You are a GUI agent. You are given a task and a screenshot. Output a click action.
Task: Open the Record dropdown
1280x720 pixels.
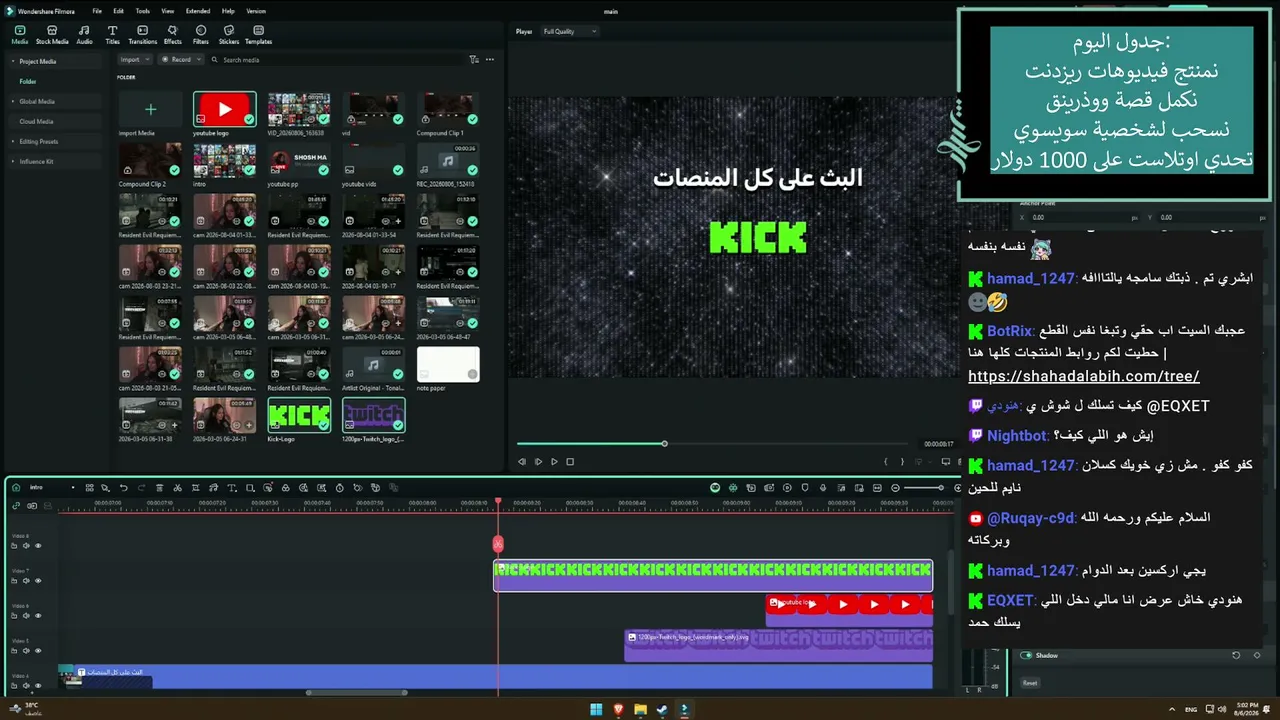click(182, 60)
